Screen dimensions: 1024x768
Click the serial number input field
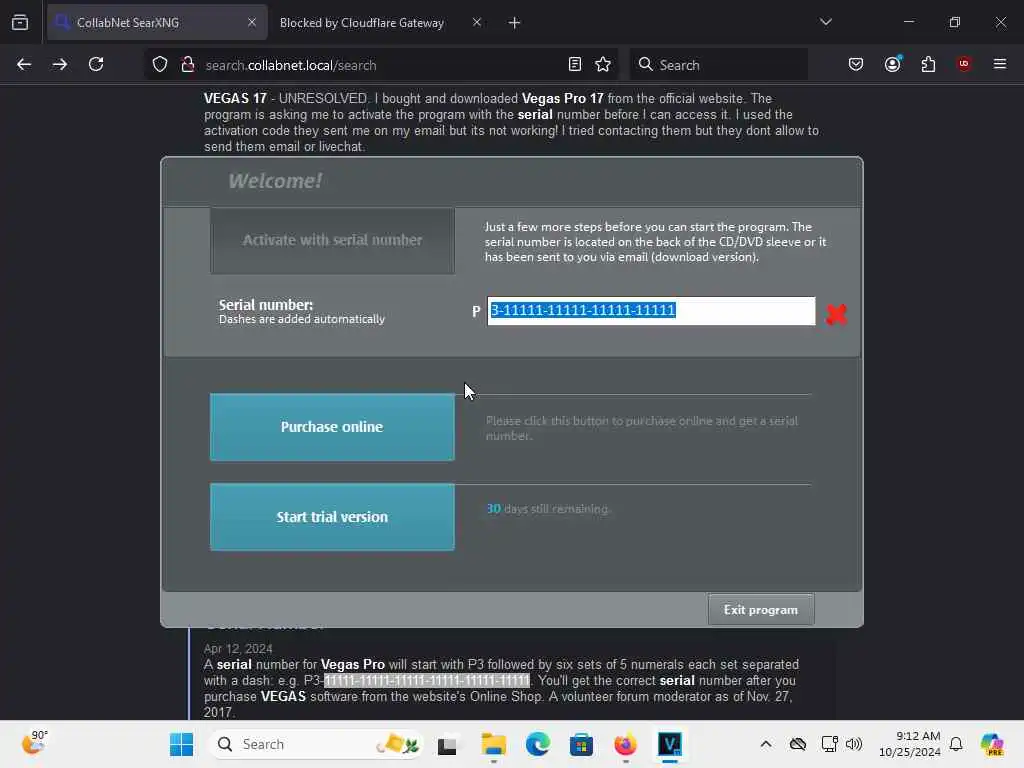pyautogui.click(x=651, y=311)
